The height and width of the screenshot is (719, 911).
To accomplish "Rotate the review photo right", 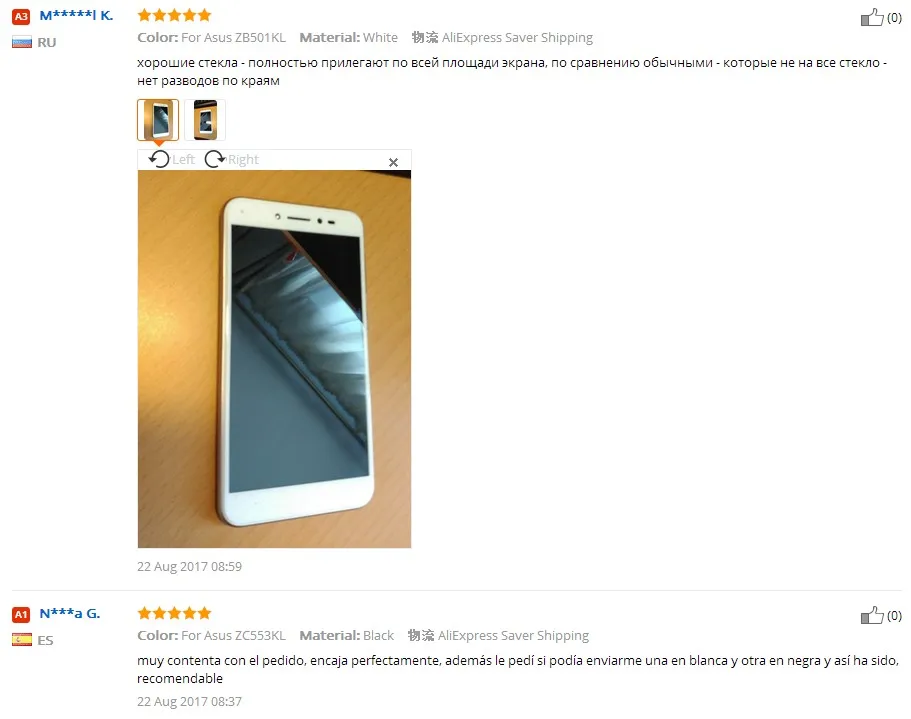I will point(231,159).
